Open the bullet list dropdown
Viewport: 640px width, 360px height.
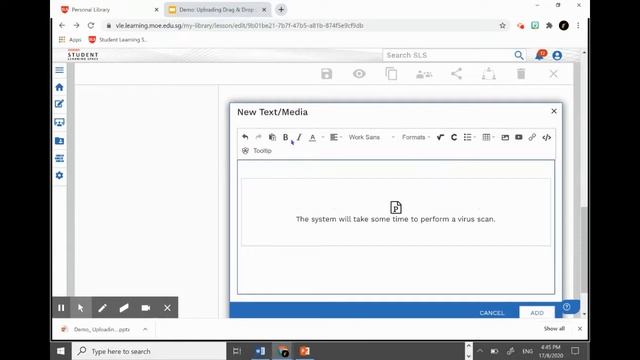(x=470, y=137)
